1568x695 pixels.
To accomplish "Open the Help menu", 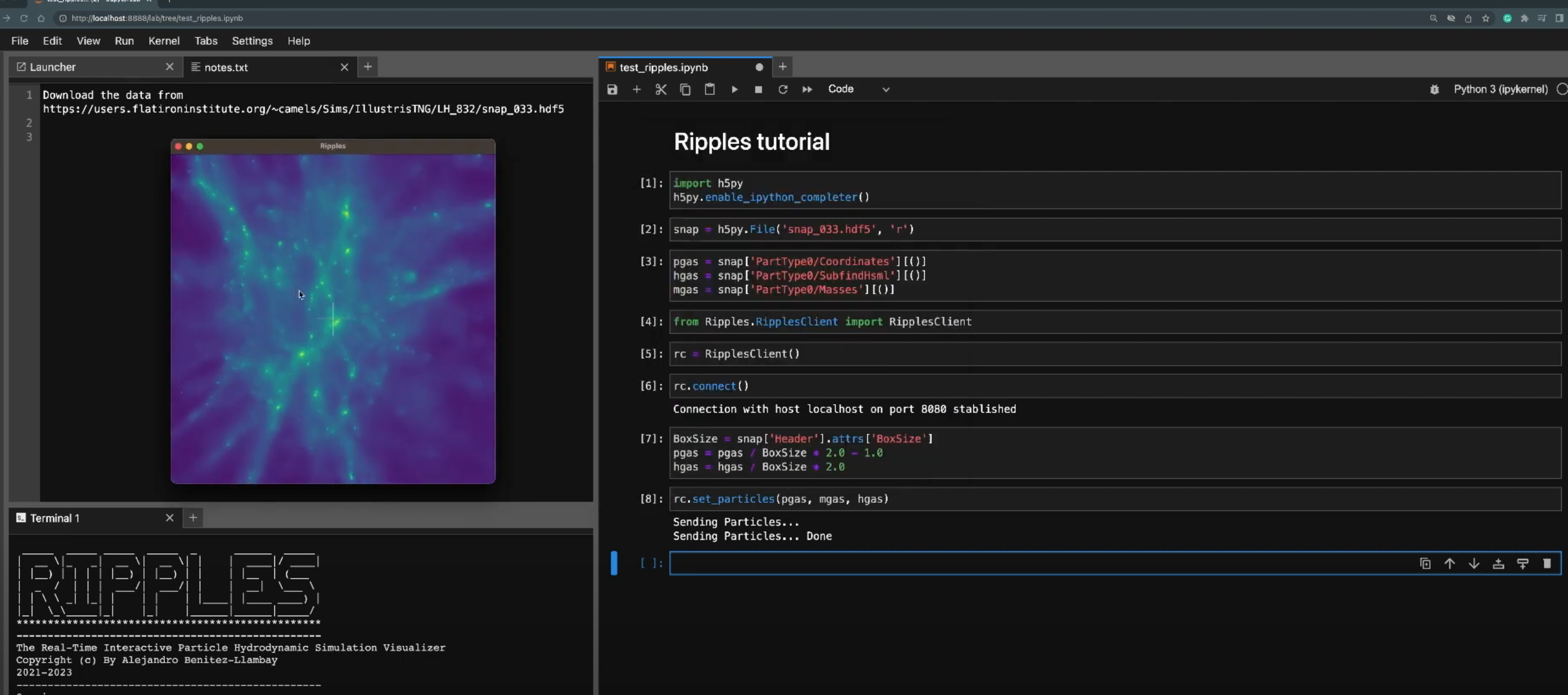I will pyautogui.click(x=298, y=41).
